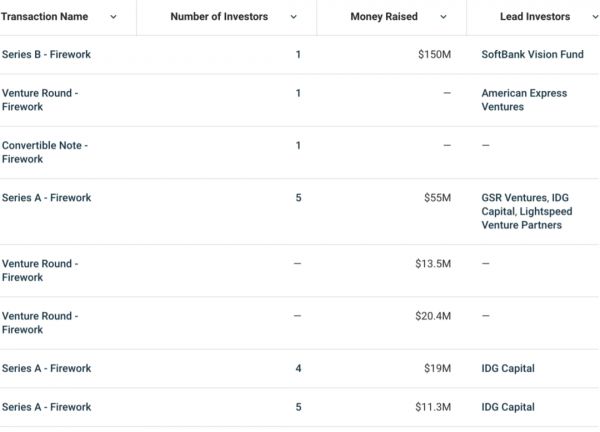Click the Money Raised header label
The width and height of the screenshot is (600, 432).
pos(384,17)
